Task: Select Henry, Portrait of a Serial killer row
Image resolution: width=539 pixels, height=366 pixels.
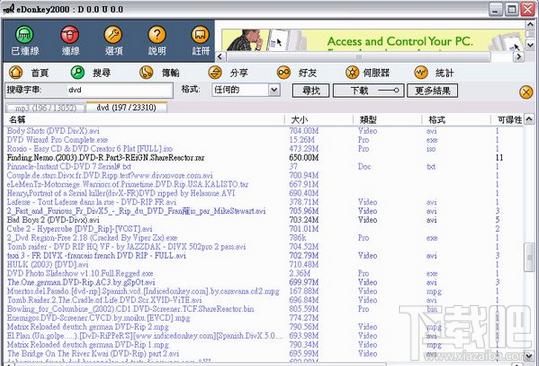Action: [x=265, y=193]
